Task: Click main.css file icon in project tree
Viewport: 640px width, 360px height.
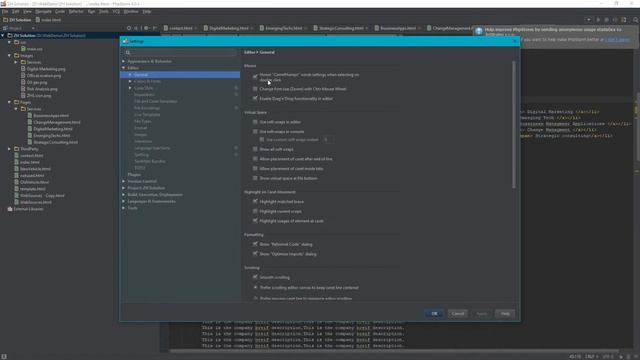Action: coord(23,49)
